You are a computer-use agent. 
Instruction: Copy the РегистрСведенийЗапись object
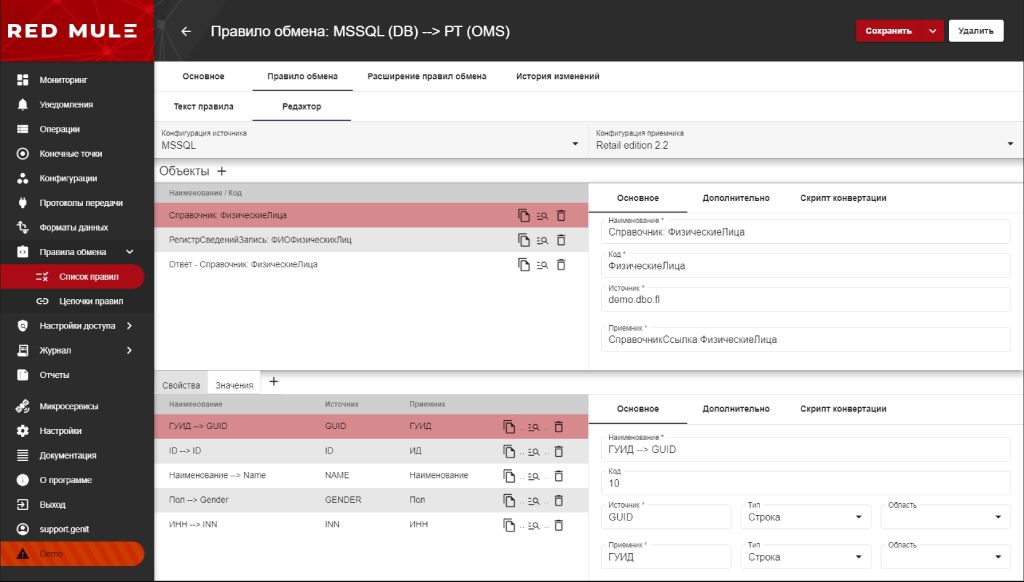tap(524, 240)
